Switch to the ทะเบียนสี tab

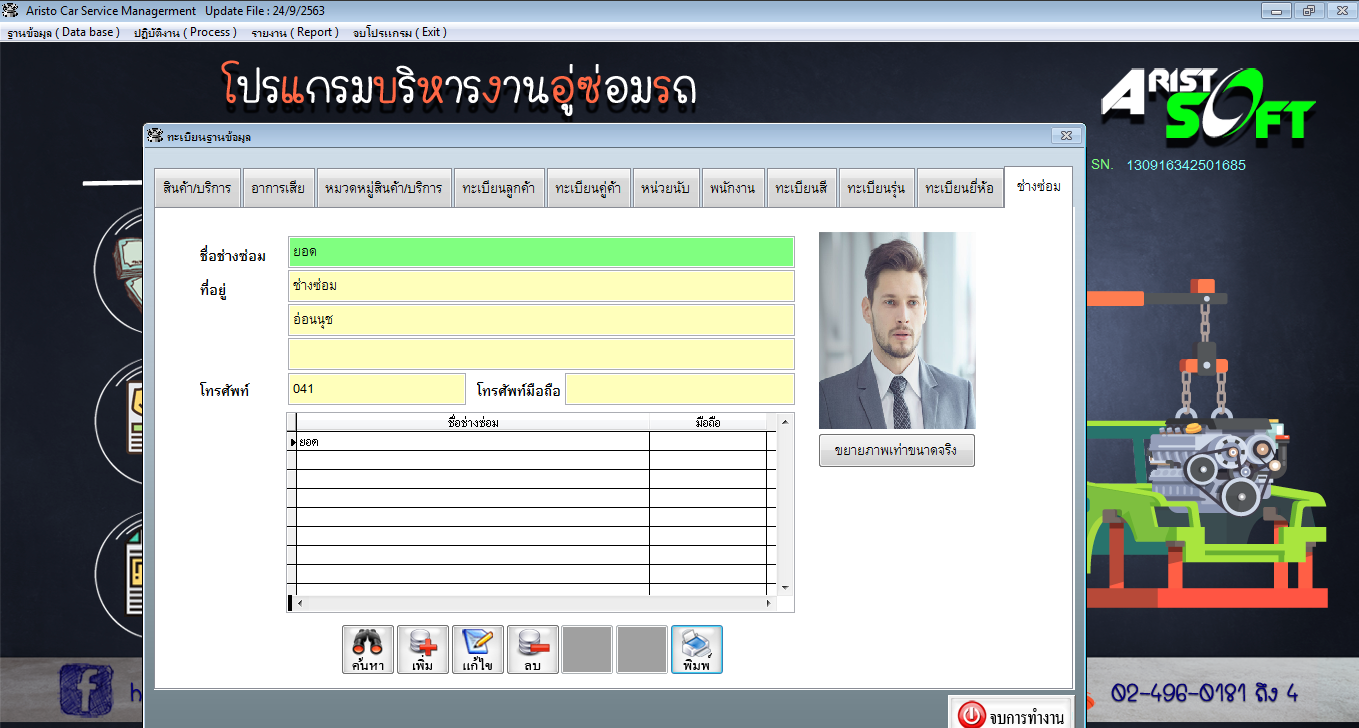click(801, 188)
